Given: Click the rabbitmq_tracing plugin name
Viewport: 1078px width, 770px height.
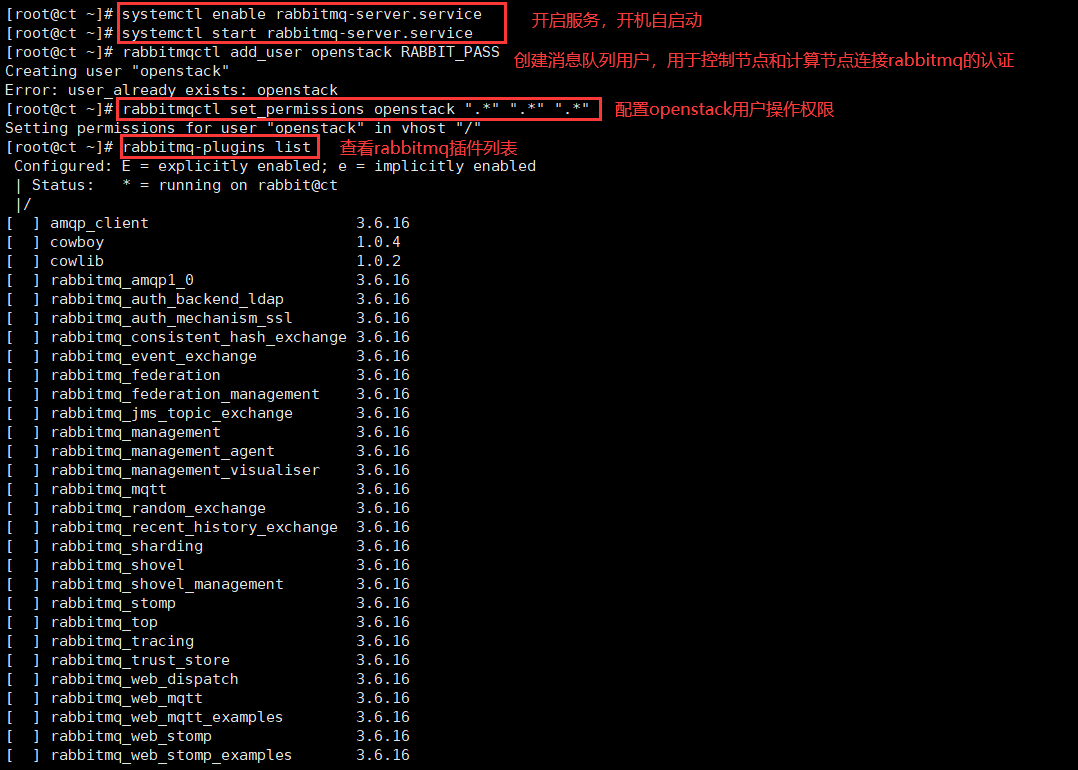Looking at the screenshot, I should 122,641.
